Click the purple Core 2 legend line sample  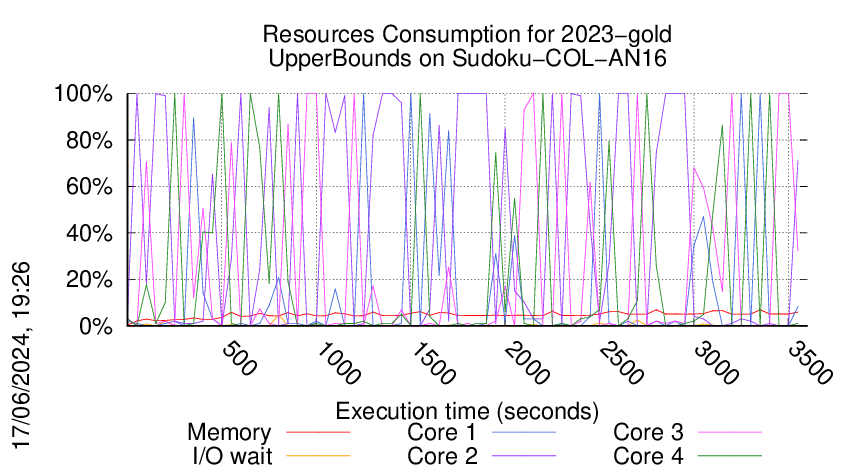click(x=524, y=455)
